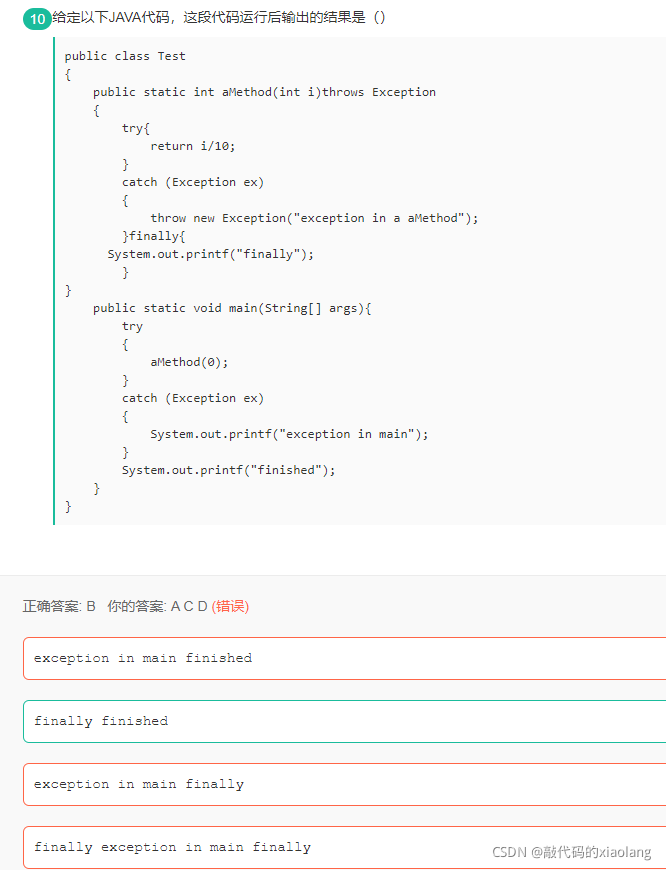Click the 正确答案: B label
The width and height of the screenshot is (666, 870).
pyautogui.click(x=59, y=606)
